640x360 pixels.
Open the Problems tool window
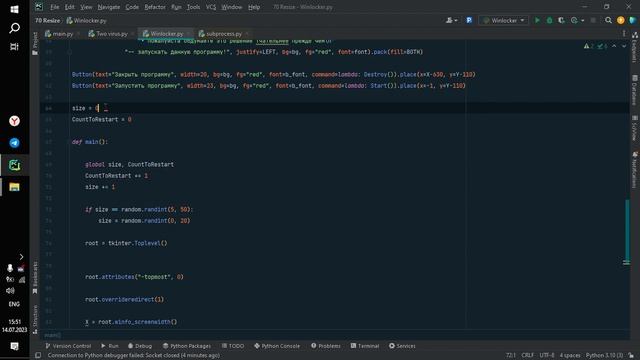(x=325, y=346)
